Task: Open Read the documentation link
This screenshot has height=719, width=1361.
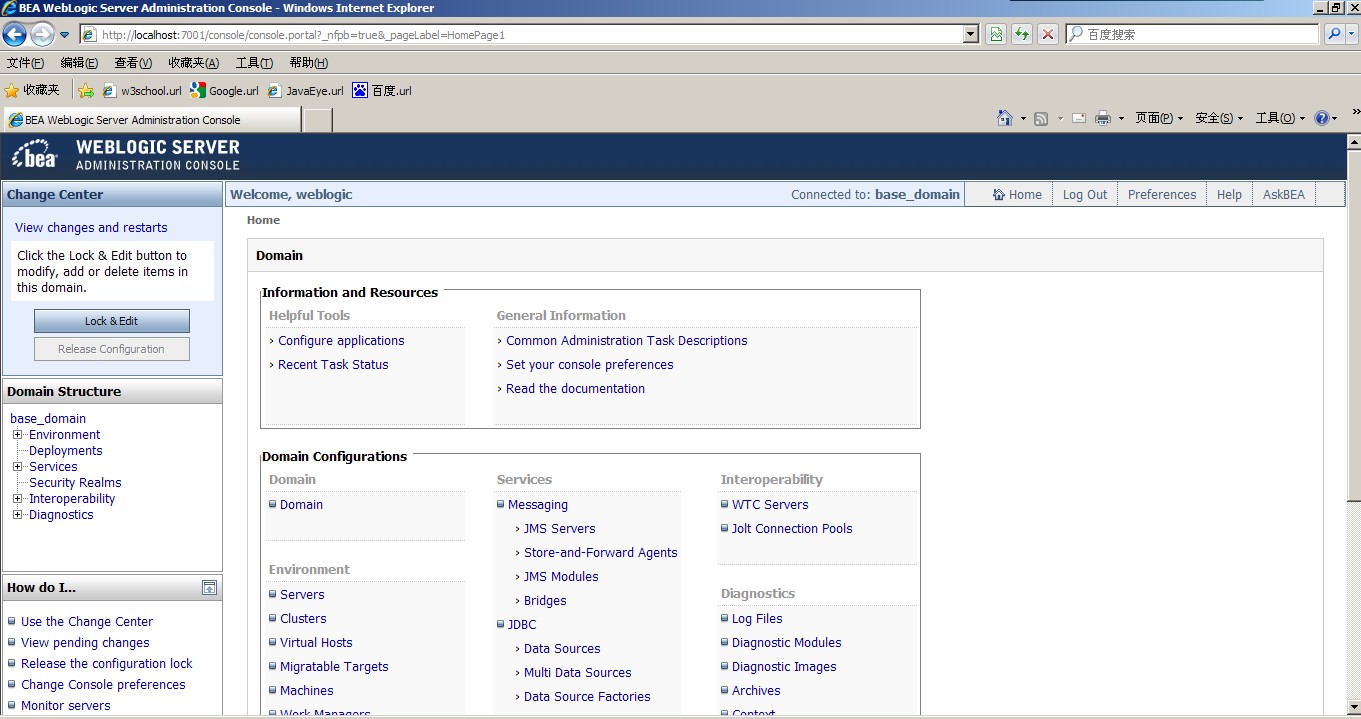Action: tap(575, 389)
